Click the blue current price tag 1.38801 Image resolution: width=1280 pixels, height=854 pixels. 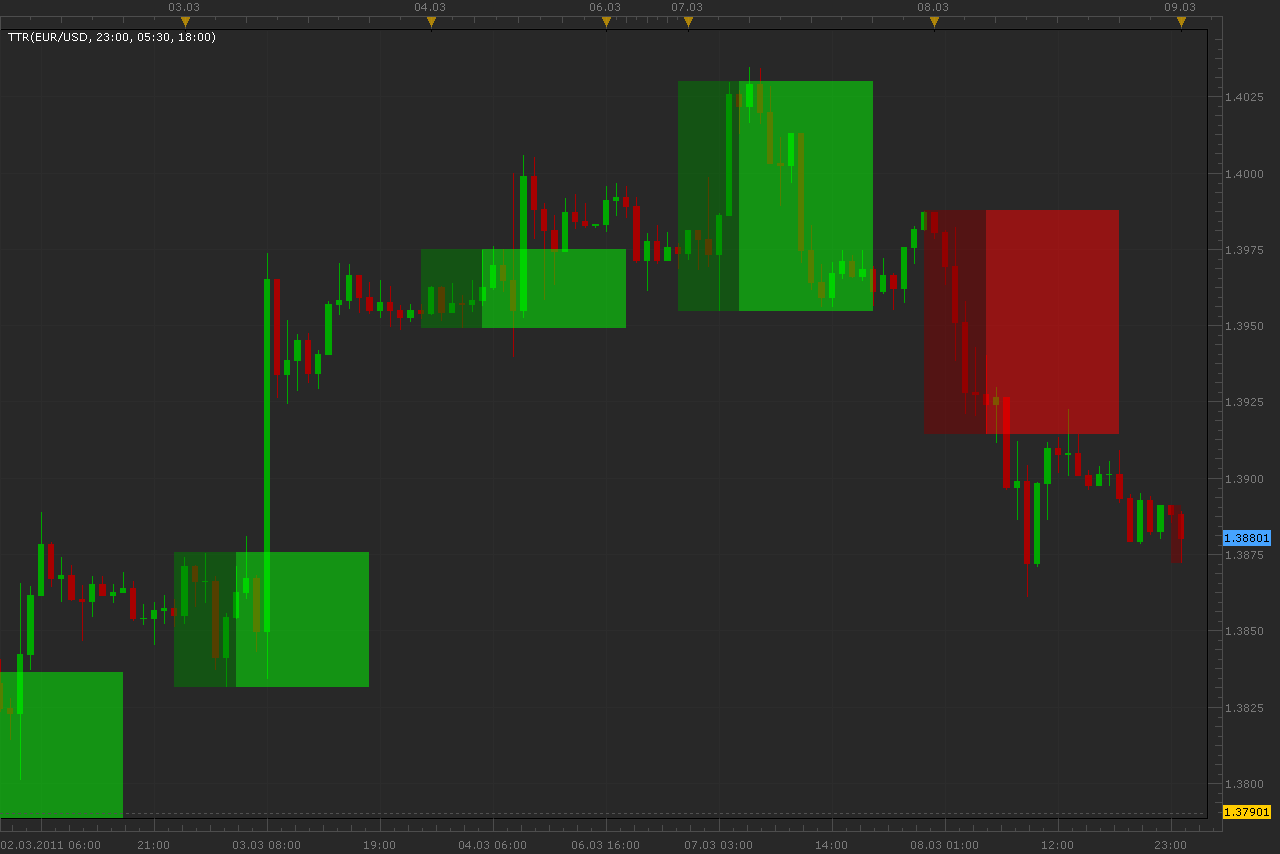point(1247,538)
